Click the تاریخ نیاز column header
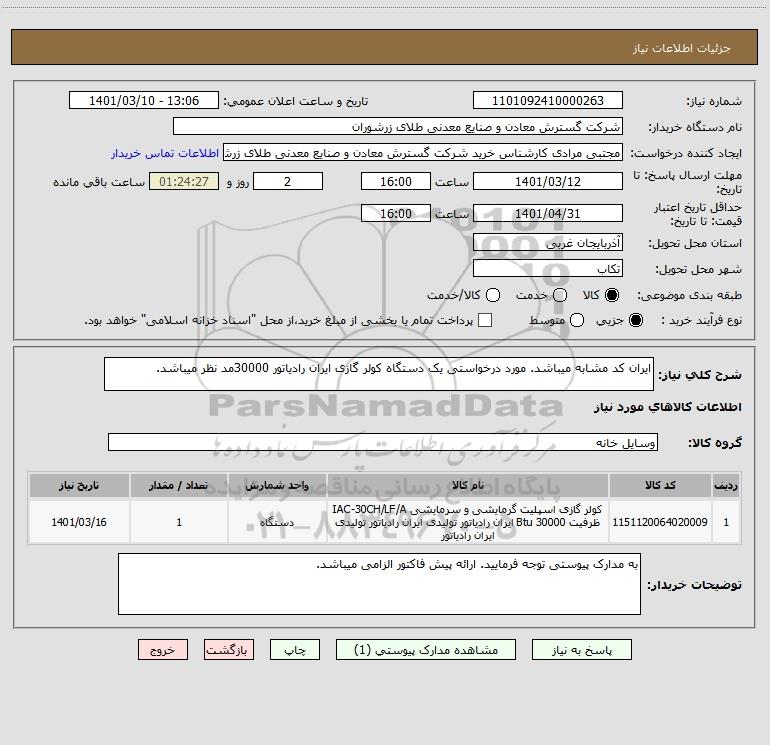 pyautogui.click(x=79, y=485)
